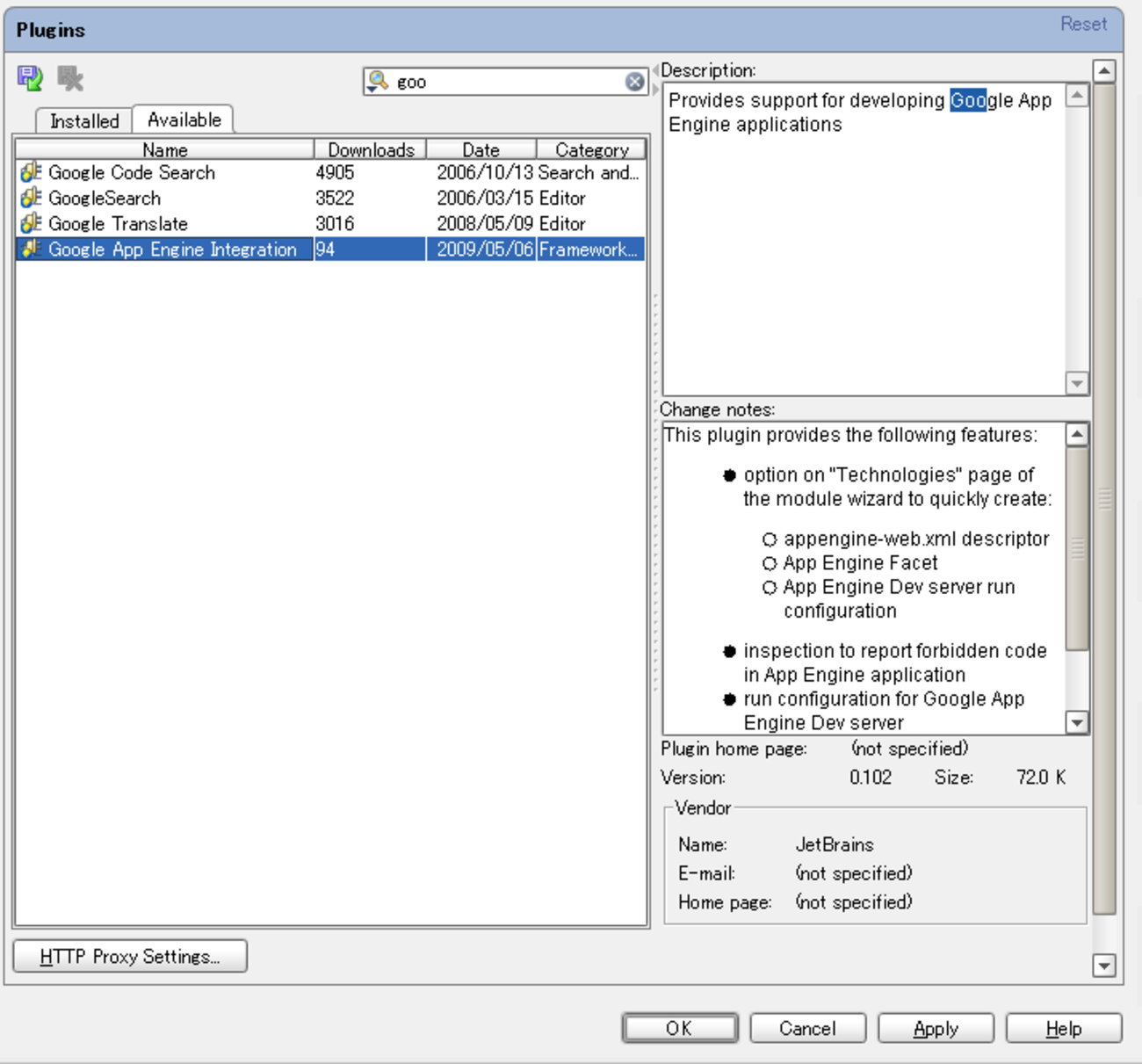Click the date "2006/10/13"
Viewport: 1142px width, 1064px height.
485,172
